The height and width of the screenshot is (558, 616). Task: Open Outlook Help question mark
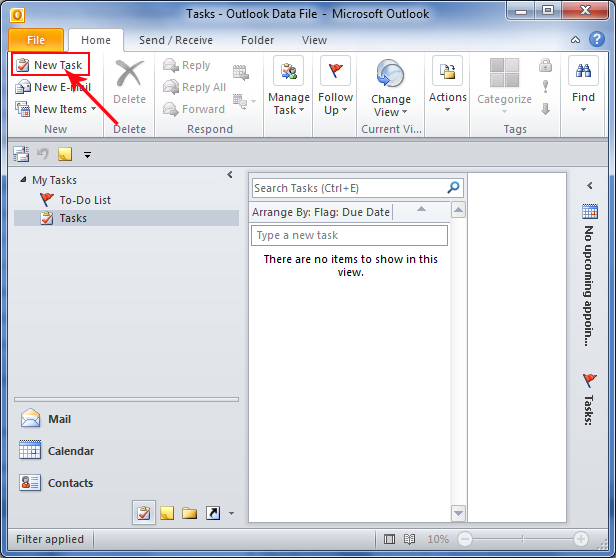(597, 39)
